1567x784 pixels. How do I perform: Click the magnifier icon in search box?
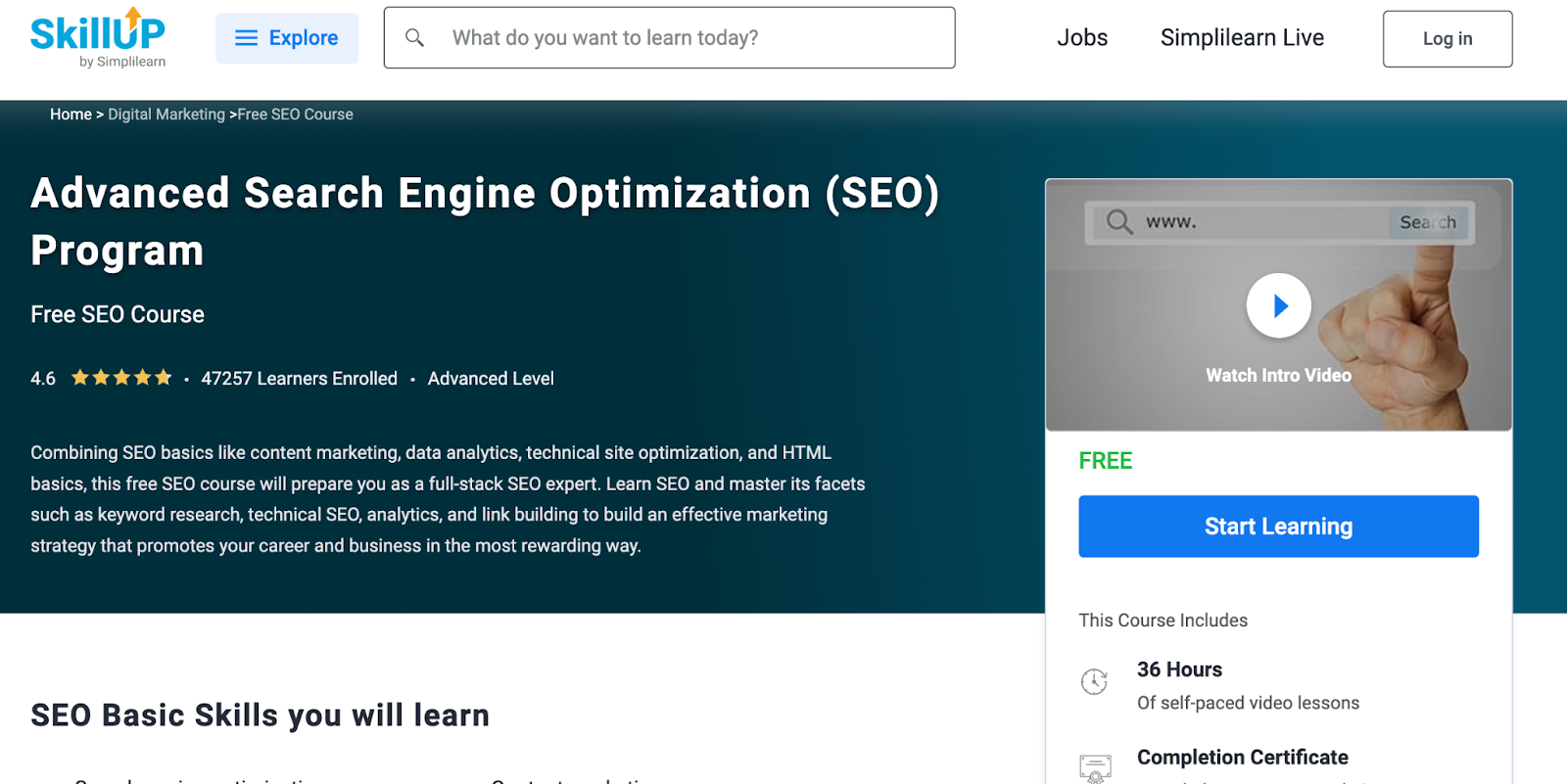point(414,37)
